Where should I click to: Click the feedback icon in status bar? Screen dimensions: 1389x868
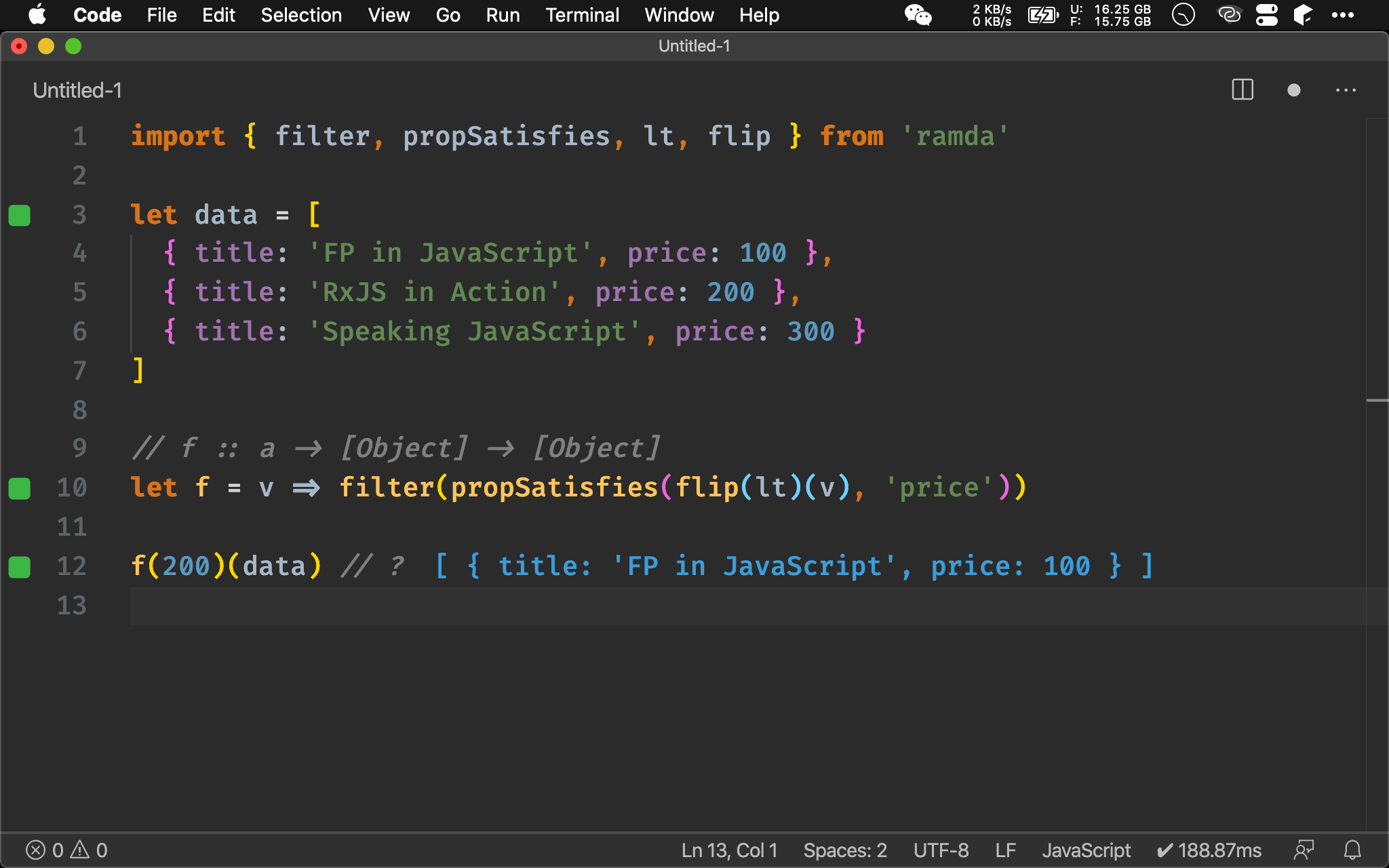[1304, 850]
